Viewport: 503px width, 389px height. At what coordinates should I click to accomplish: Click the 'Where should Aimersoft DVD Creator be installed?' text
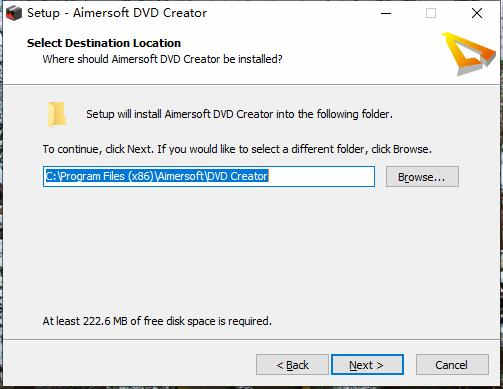(162, 59)
